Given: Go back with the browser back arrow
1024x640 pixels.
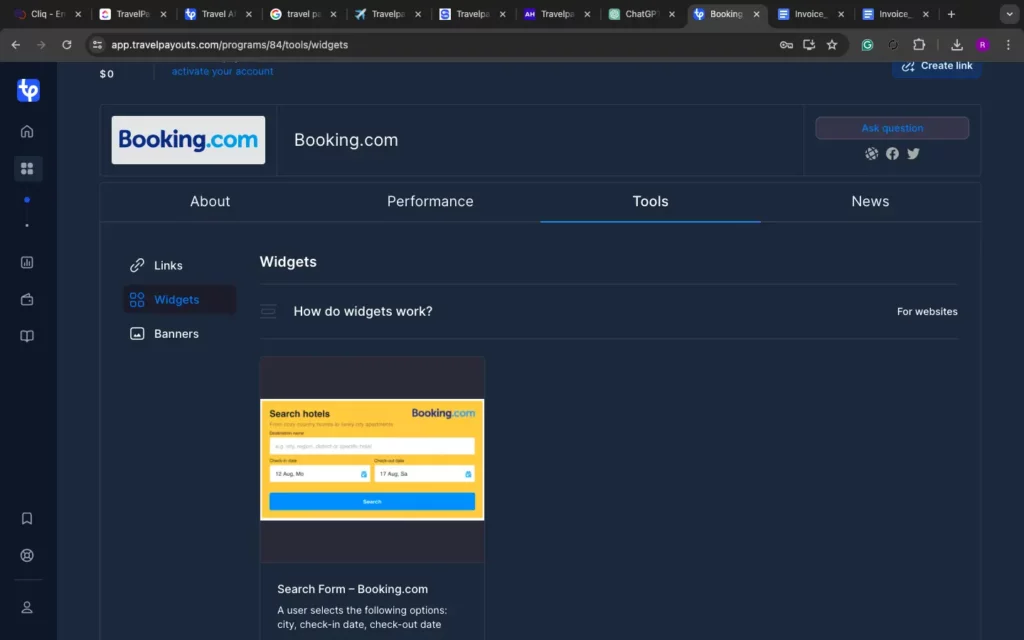Looking at the screenshot, I should (x=16, y=44).
